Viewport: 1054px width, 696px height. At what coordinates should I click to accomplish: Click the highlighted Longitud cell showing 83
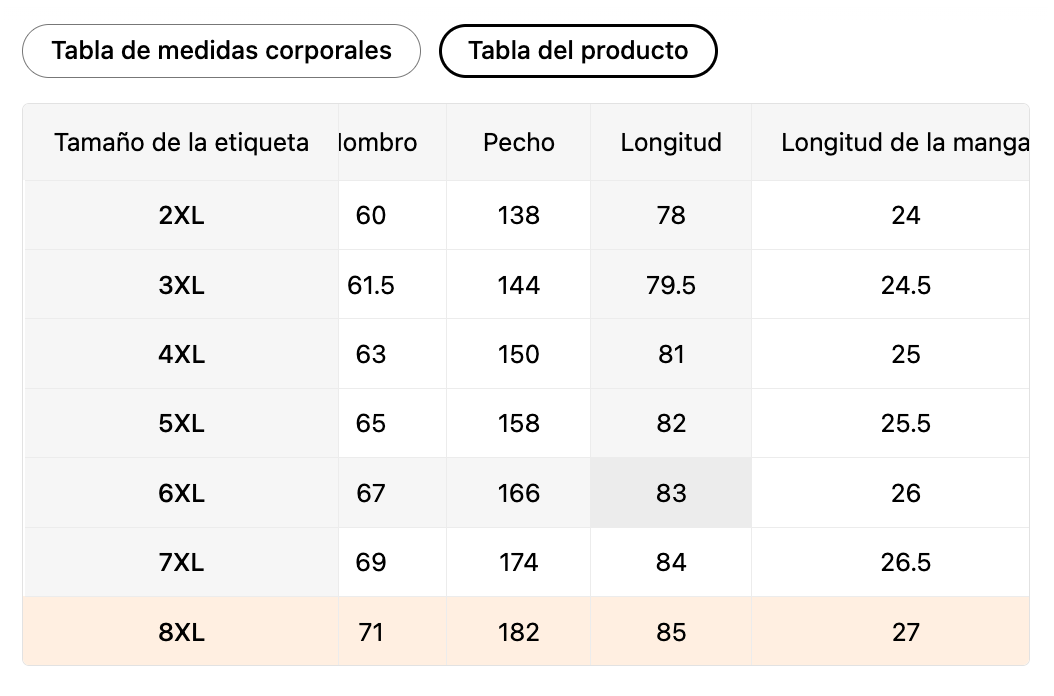(x=671, y=494)
